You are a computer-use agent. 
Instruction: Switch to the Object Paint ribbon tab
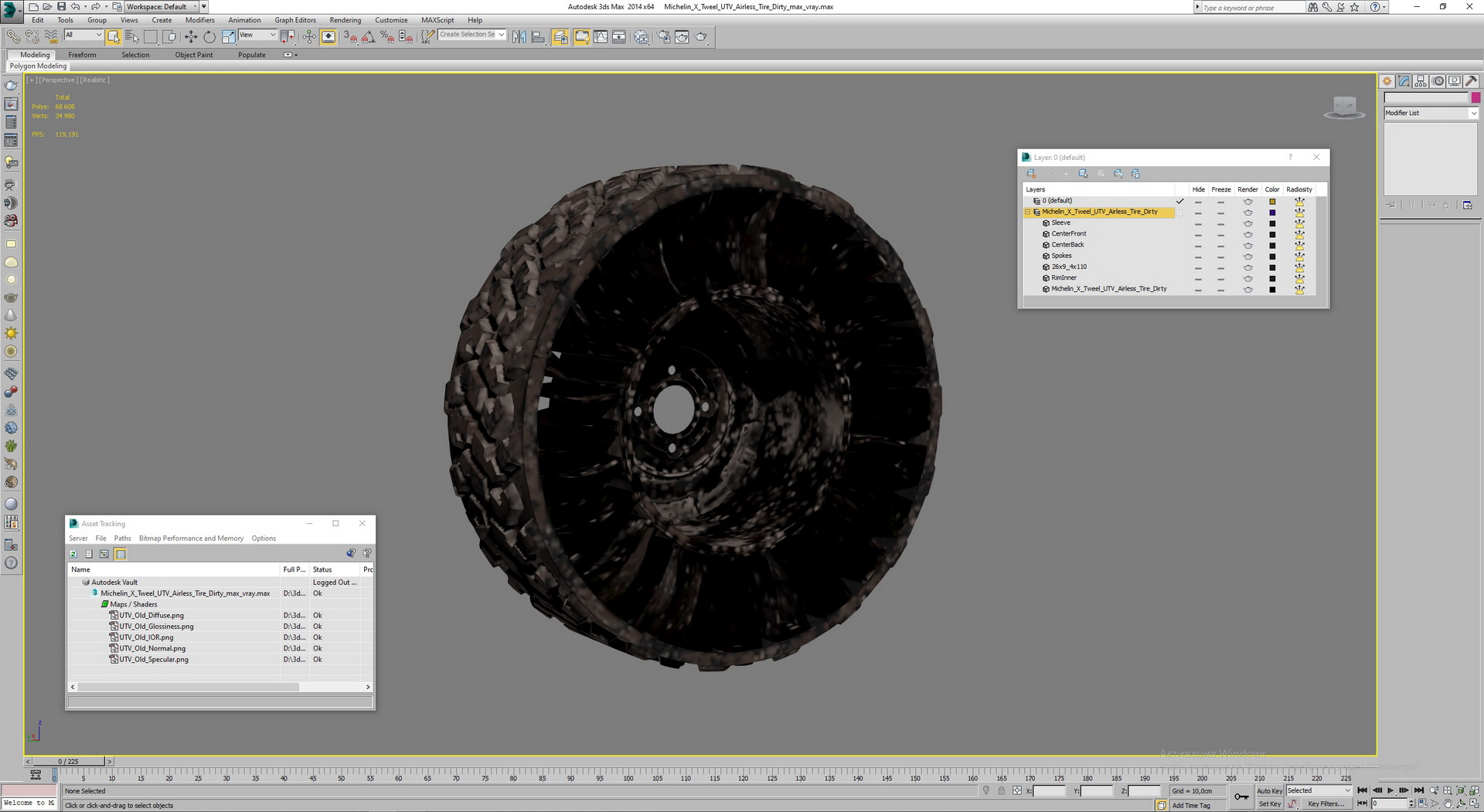click(x=193, y=55)
